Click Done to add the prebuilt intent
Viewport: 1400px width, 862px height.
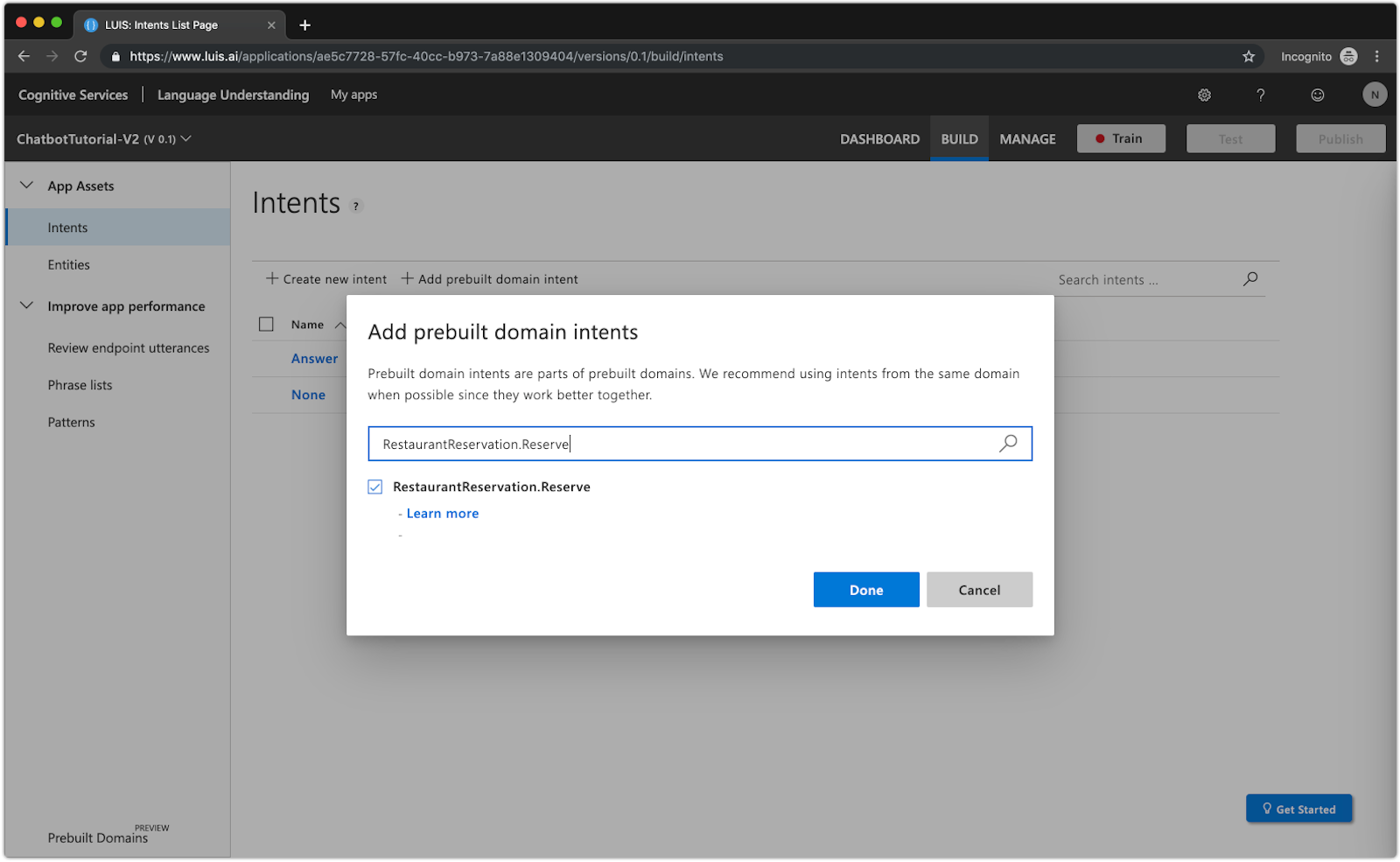[865, 589]
